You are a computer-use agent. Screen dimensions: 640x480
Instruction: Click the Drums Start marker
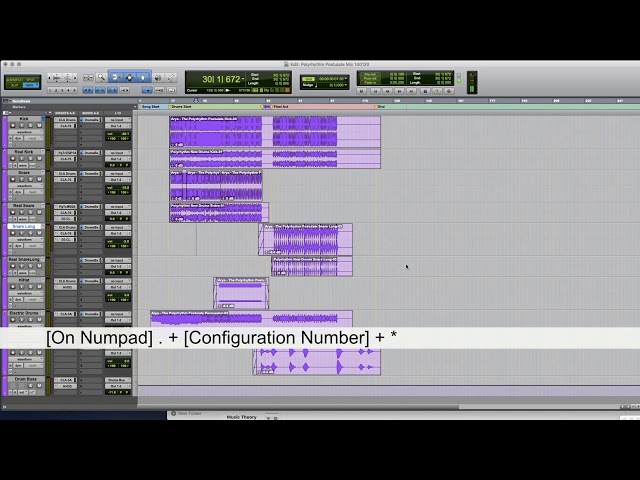180,107
